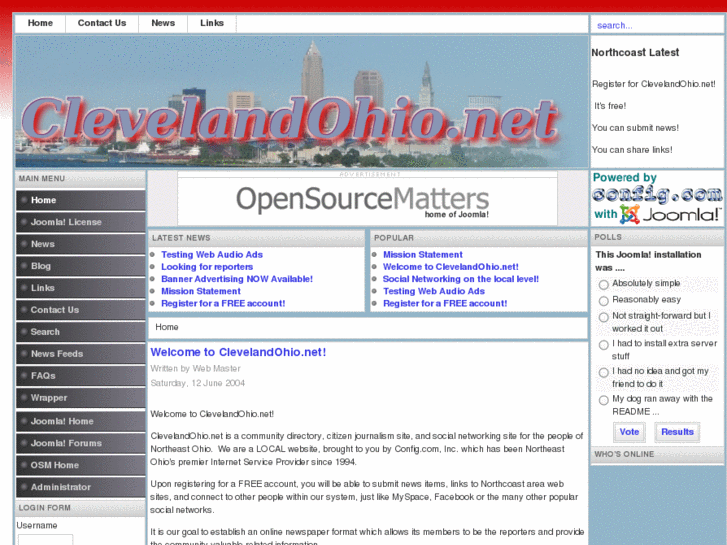The height and width of the screenshot is (545, 727).
Task: Open Administrator menu item
Action: tap(80, 487)
